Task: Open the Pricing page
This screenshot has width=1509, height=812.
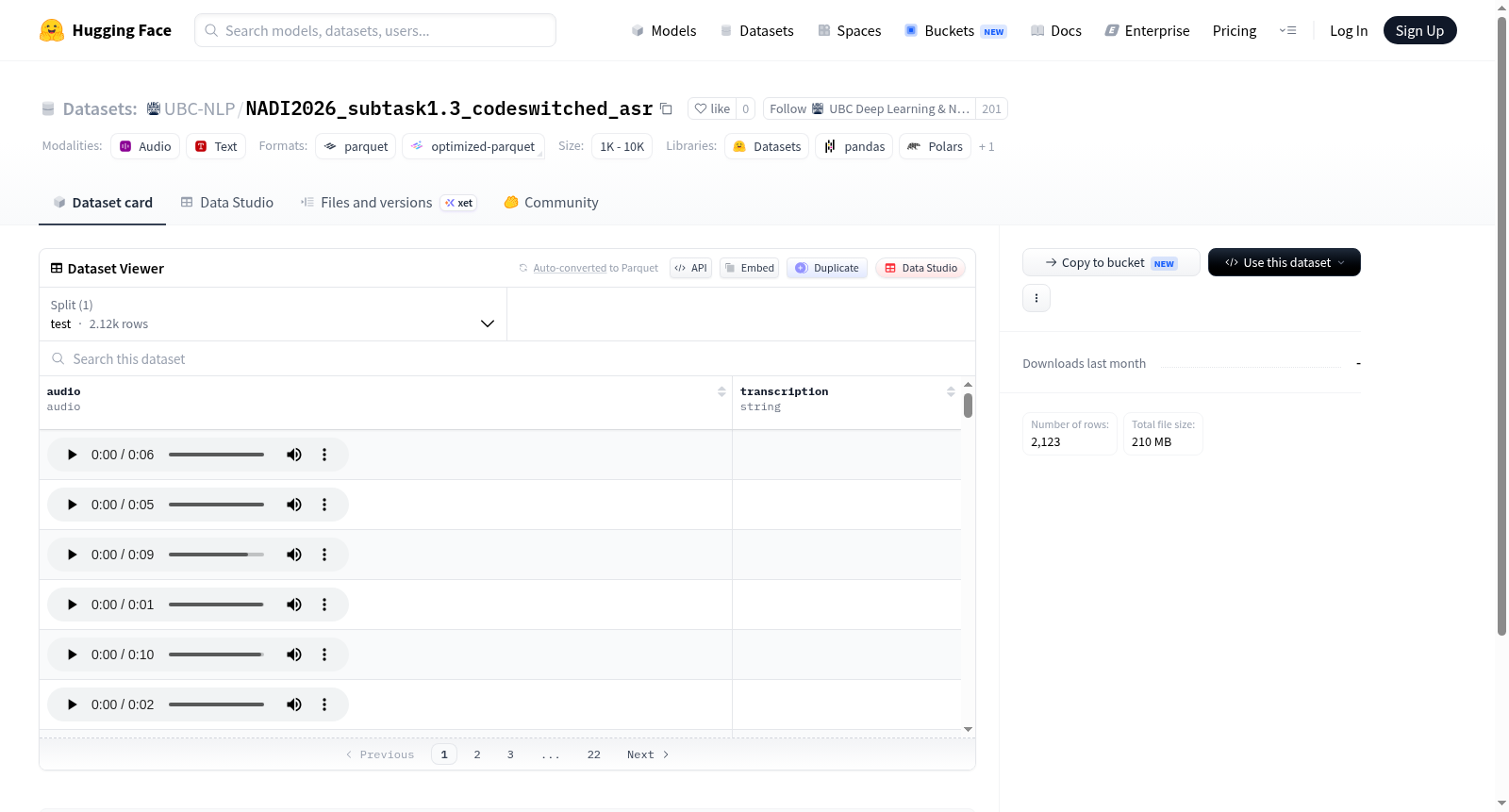Action: [x=1235, y=30]
